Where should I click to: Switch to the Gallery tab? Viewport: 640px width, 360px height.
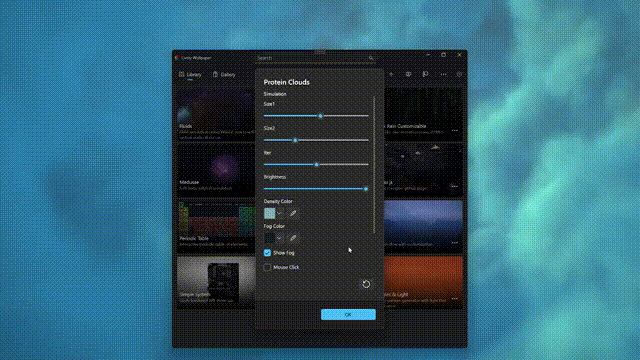[224, 75]
